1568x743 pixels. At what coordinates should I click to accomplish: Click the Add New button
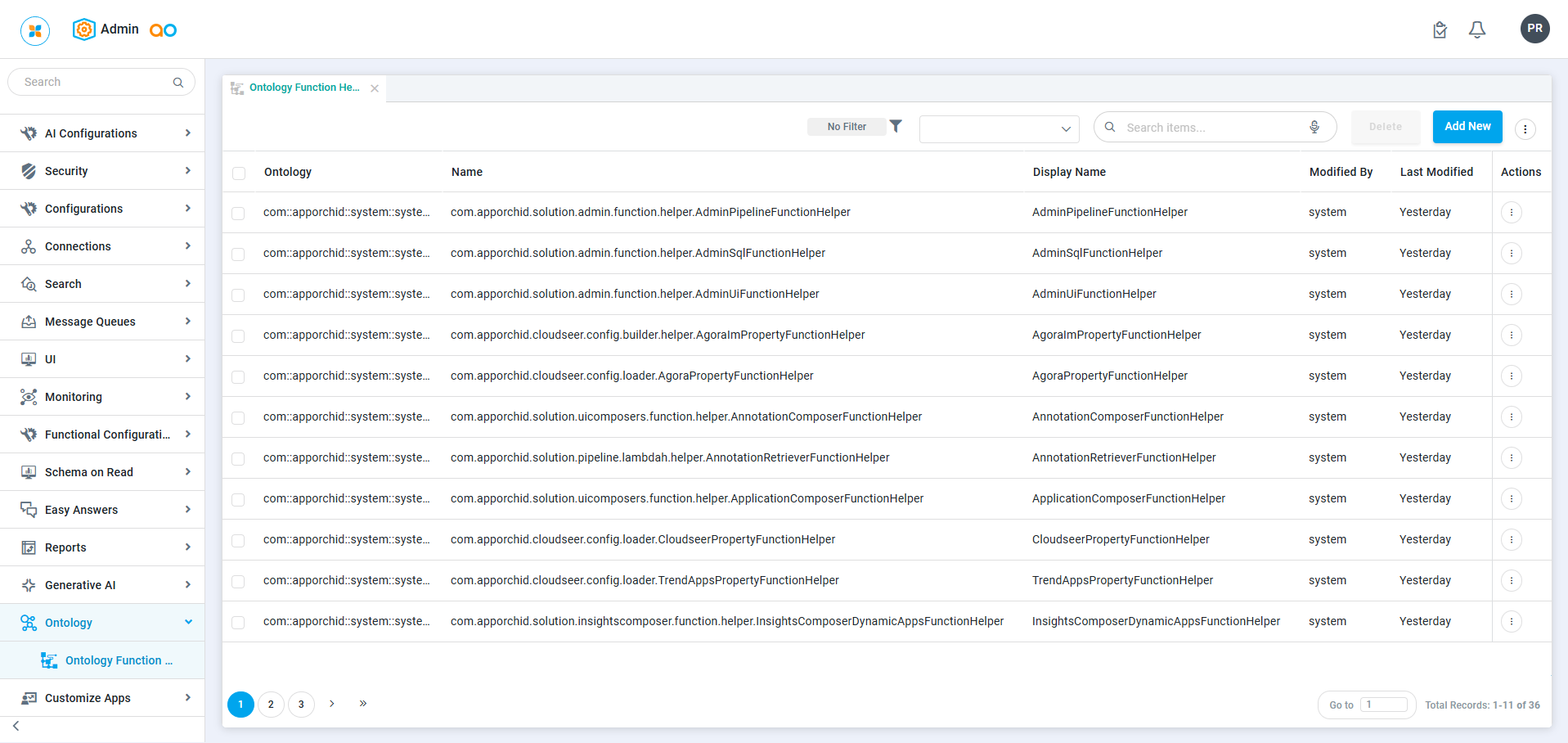1467,127
